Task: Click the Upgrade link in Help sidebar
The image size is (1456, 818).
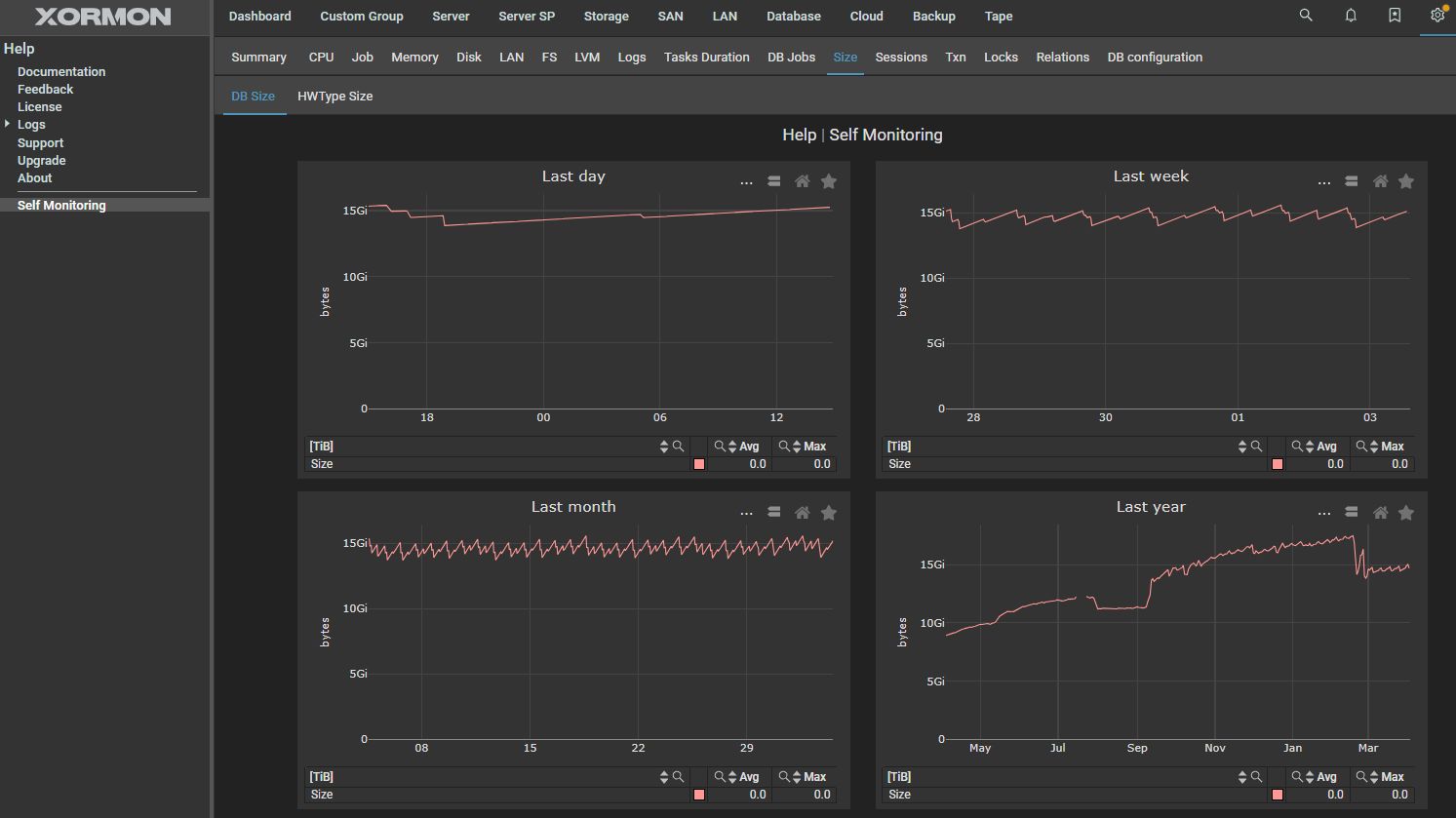Action: pos(42,160)
